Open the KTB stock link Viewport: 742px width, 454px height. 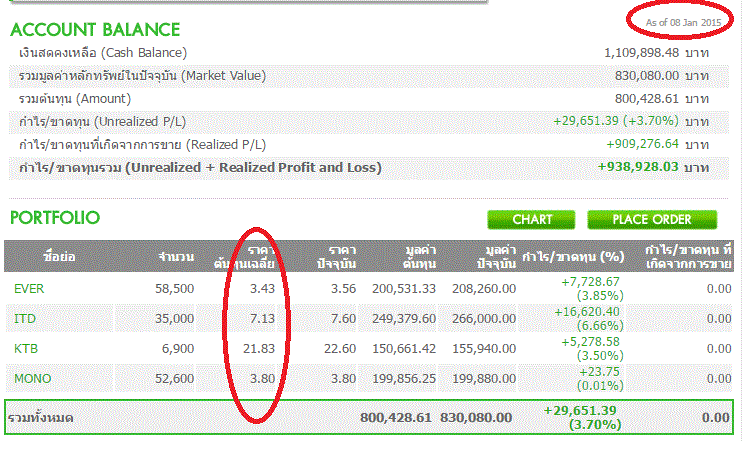tap(25, 348)
